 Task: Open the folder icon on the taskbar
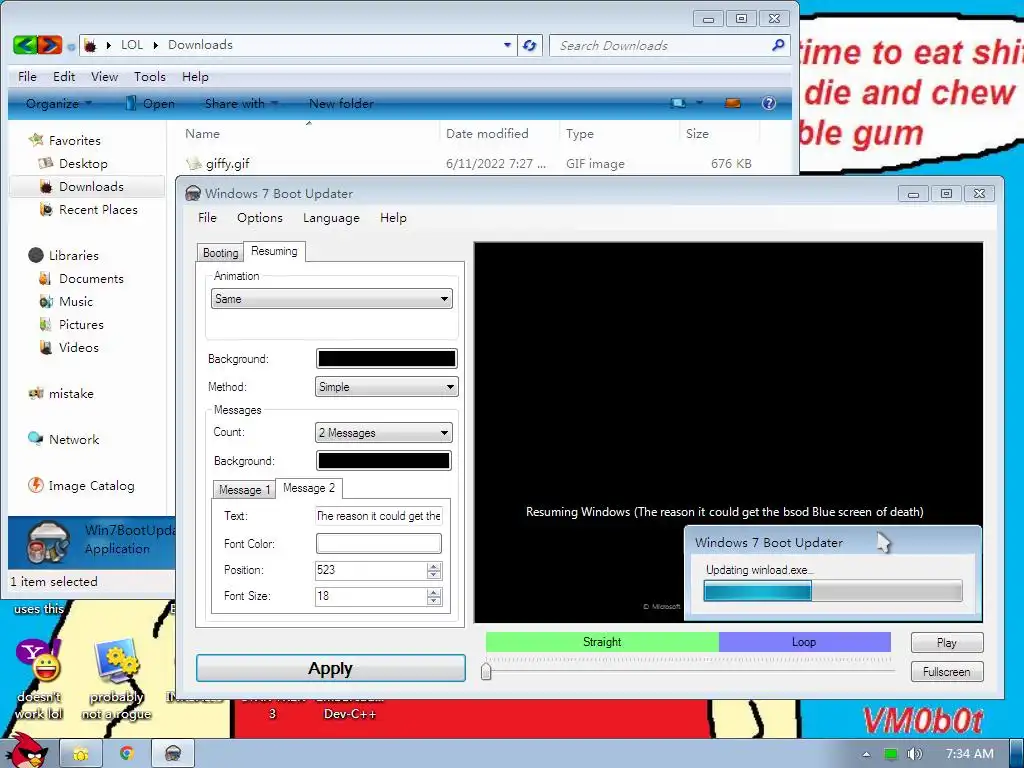(80, 754)
